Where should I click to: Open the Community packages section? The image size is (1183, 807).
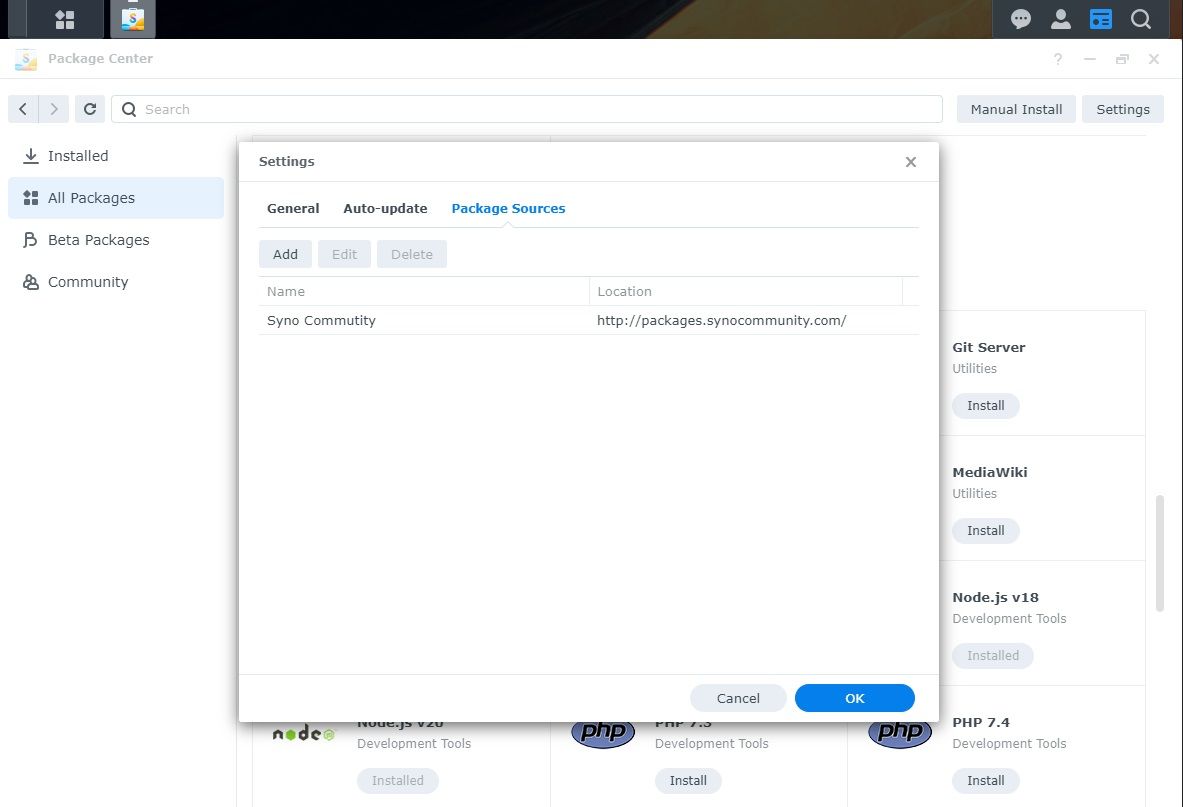(x=87, y=281)
